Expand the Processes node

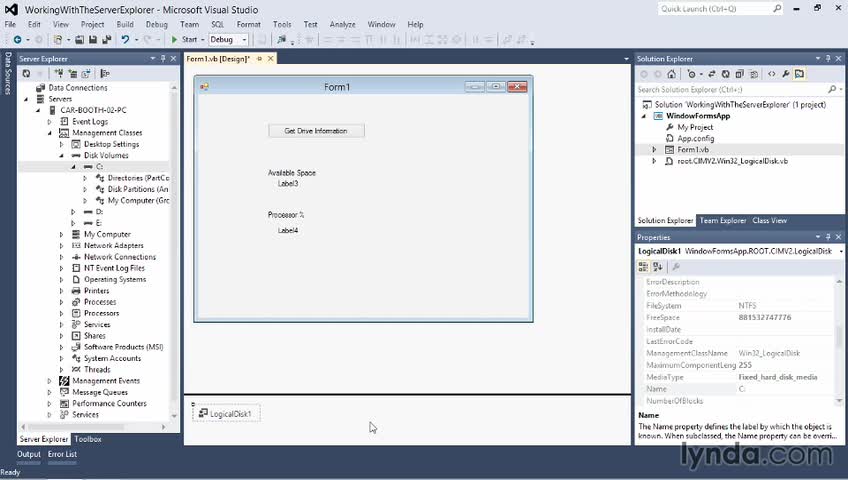(x=61, y=302)
